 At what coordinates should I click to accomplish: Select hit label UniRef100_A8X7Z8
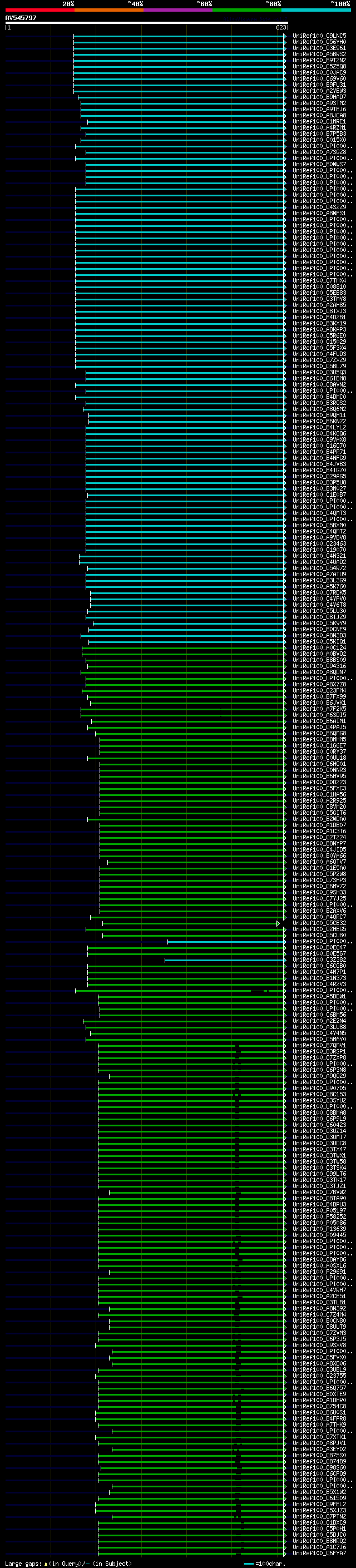[x=319, y=684]
